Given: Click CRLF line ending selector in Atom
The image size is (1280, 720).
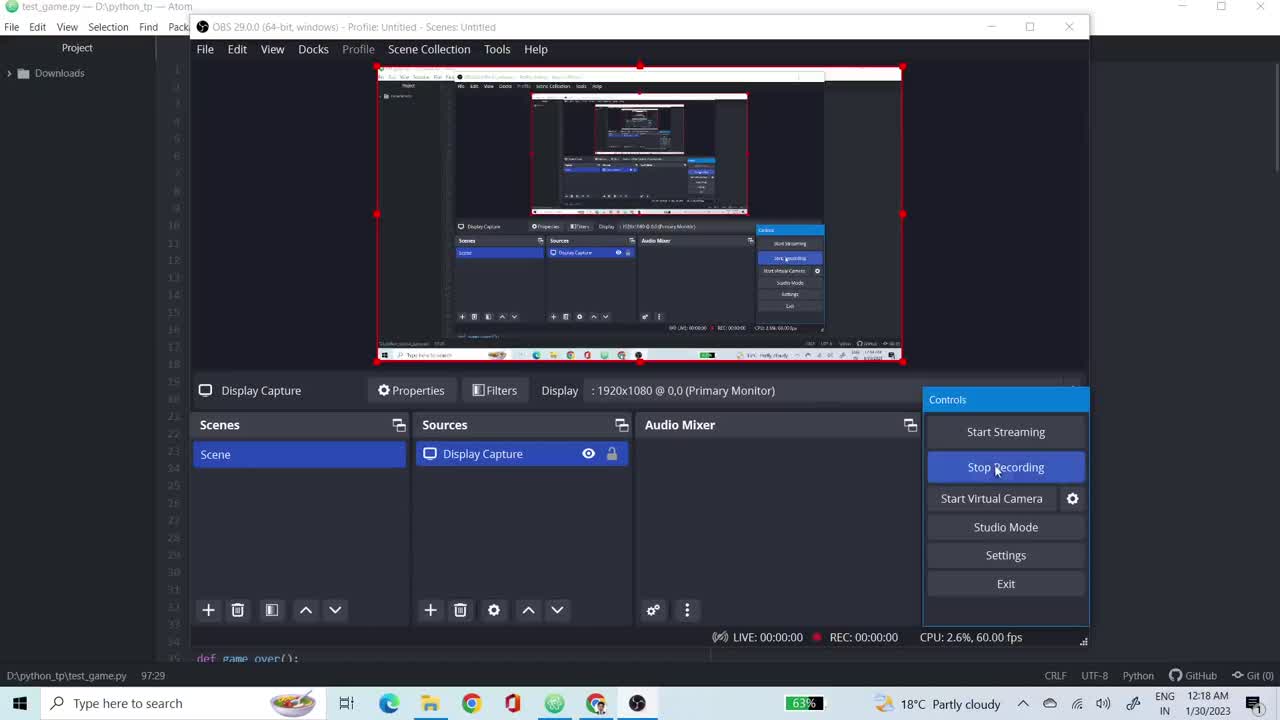Looking at the screenshot, I should [x=1055, y=675].
